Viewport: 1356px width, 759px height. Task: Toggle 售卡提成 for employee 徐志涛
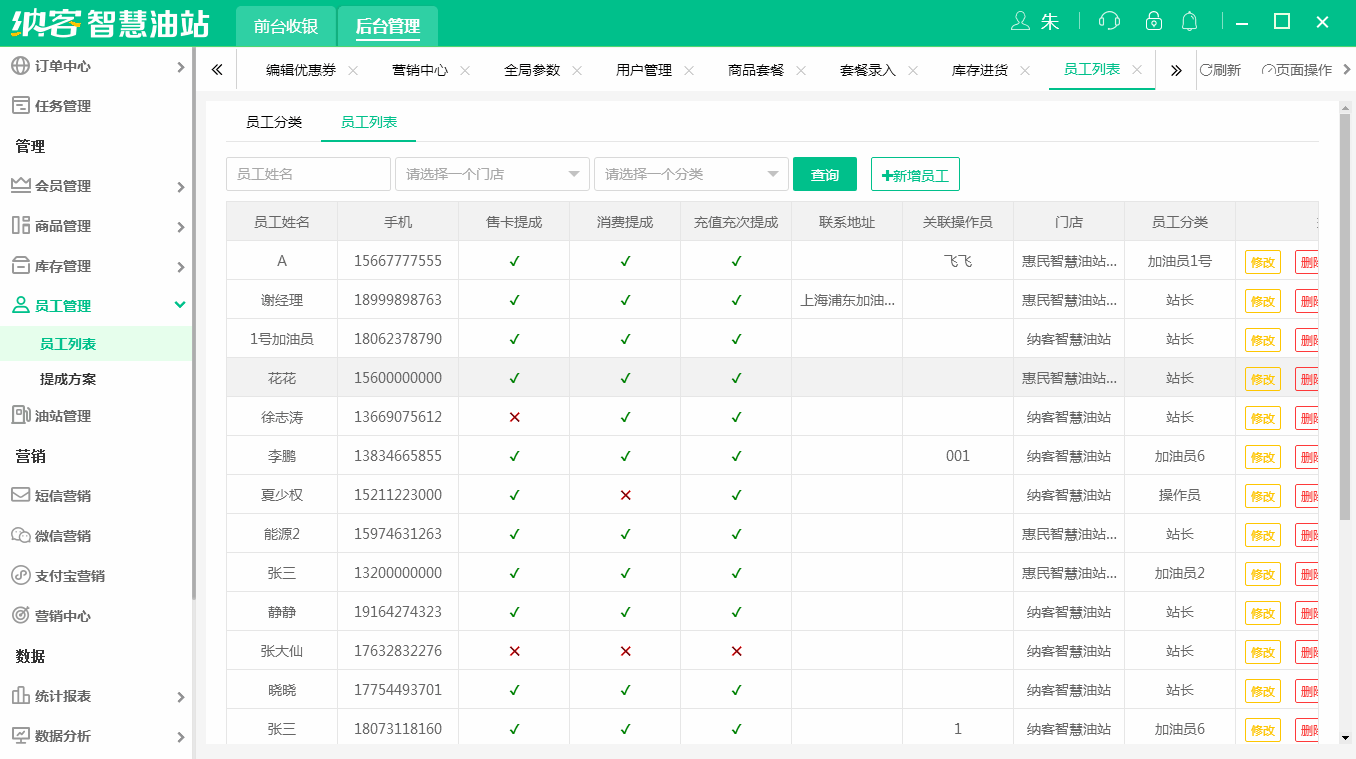514,417
